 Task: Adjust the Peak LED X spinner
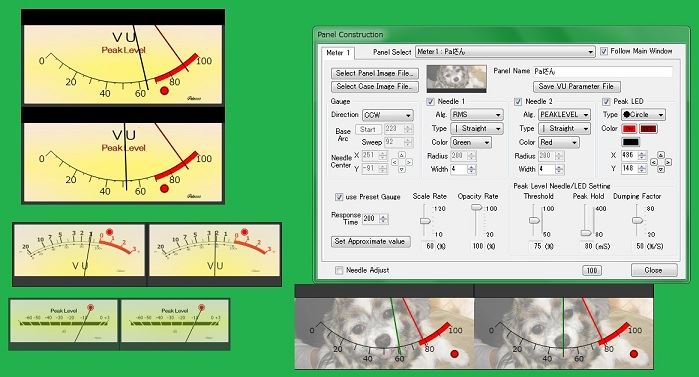[x=642, y=156]
